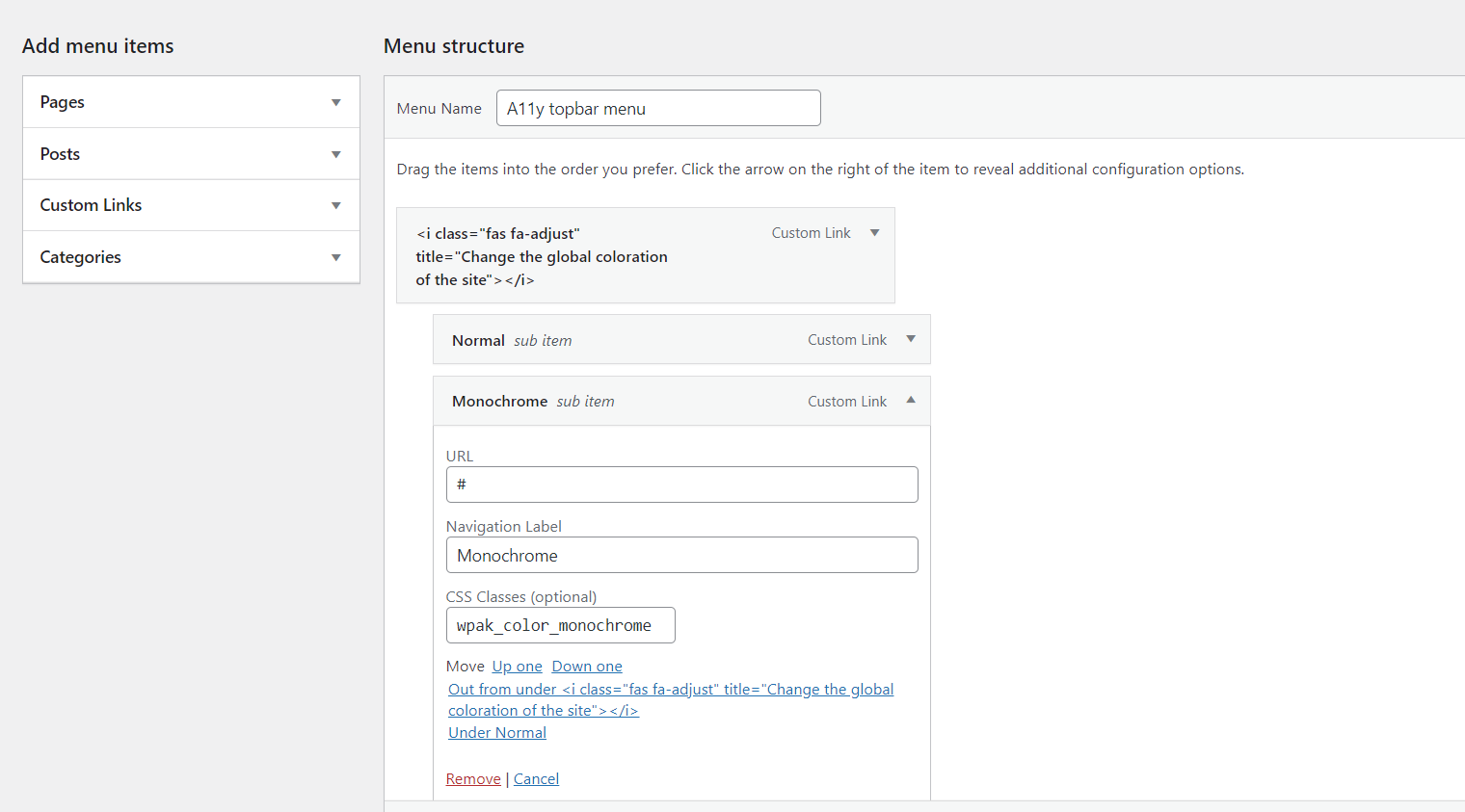Expand the Categories accordion arrow

pos(335,257)
